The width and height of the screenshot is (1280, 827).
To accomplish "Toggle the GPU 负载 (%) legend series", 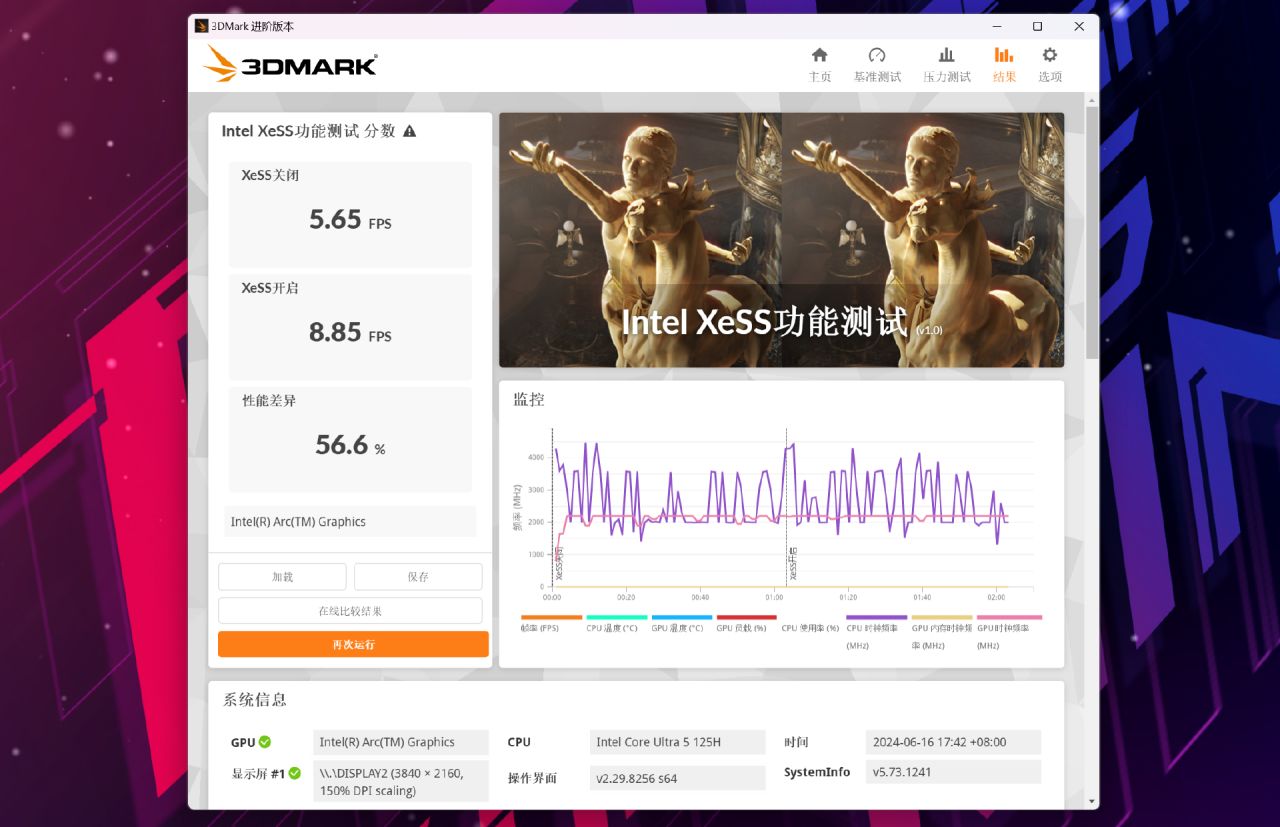I will click(746, 623).
